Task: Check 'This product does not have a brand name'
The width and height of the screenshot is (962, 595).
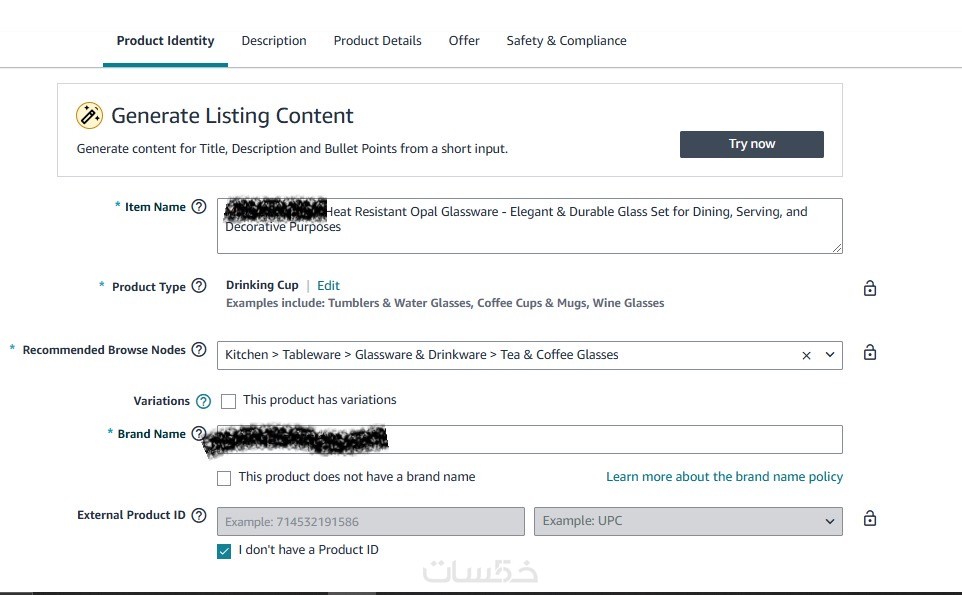Action: point(224,478)
